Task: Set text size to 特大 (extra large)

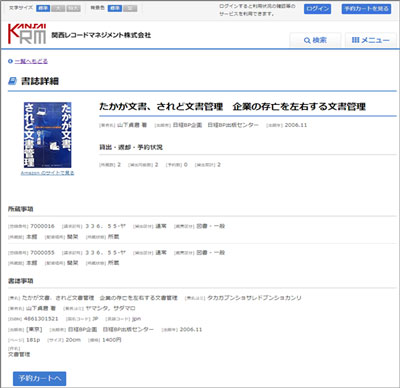Action: 73,8
